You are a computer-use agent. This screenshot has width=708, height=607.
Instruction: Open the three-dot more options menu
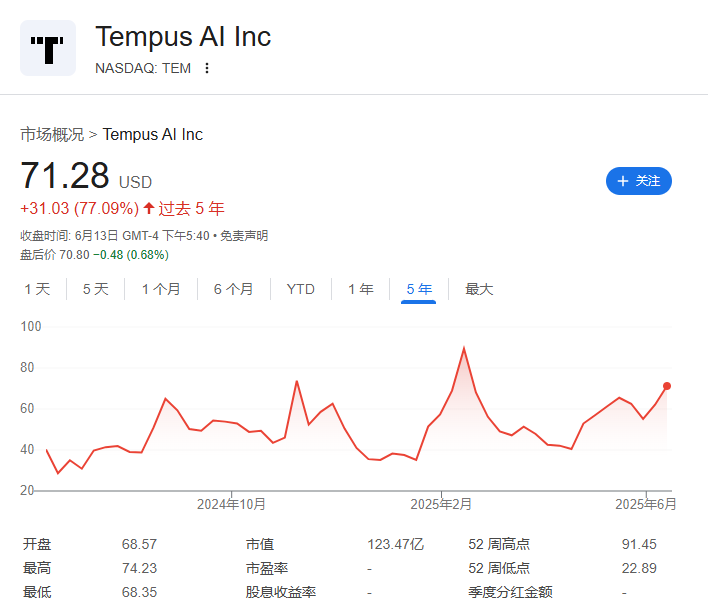(207, 68)
